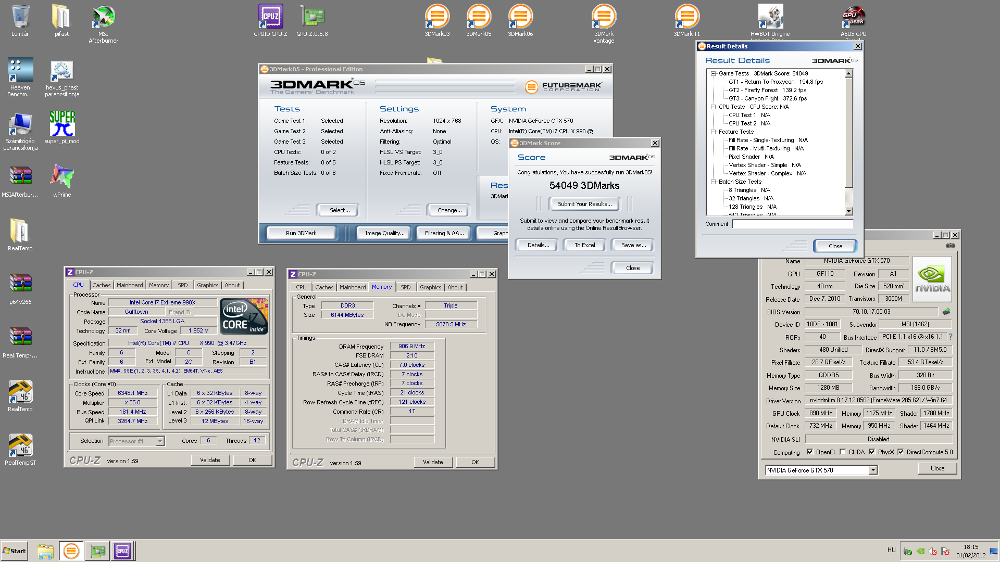Toggle the DirectCompute 5.0 checkbox in GPU-Z
The width and height of the screenshot is (1000, 562).
coord(901,452)
